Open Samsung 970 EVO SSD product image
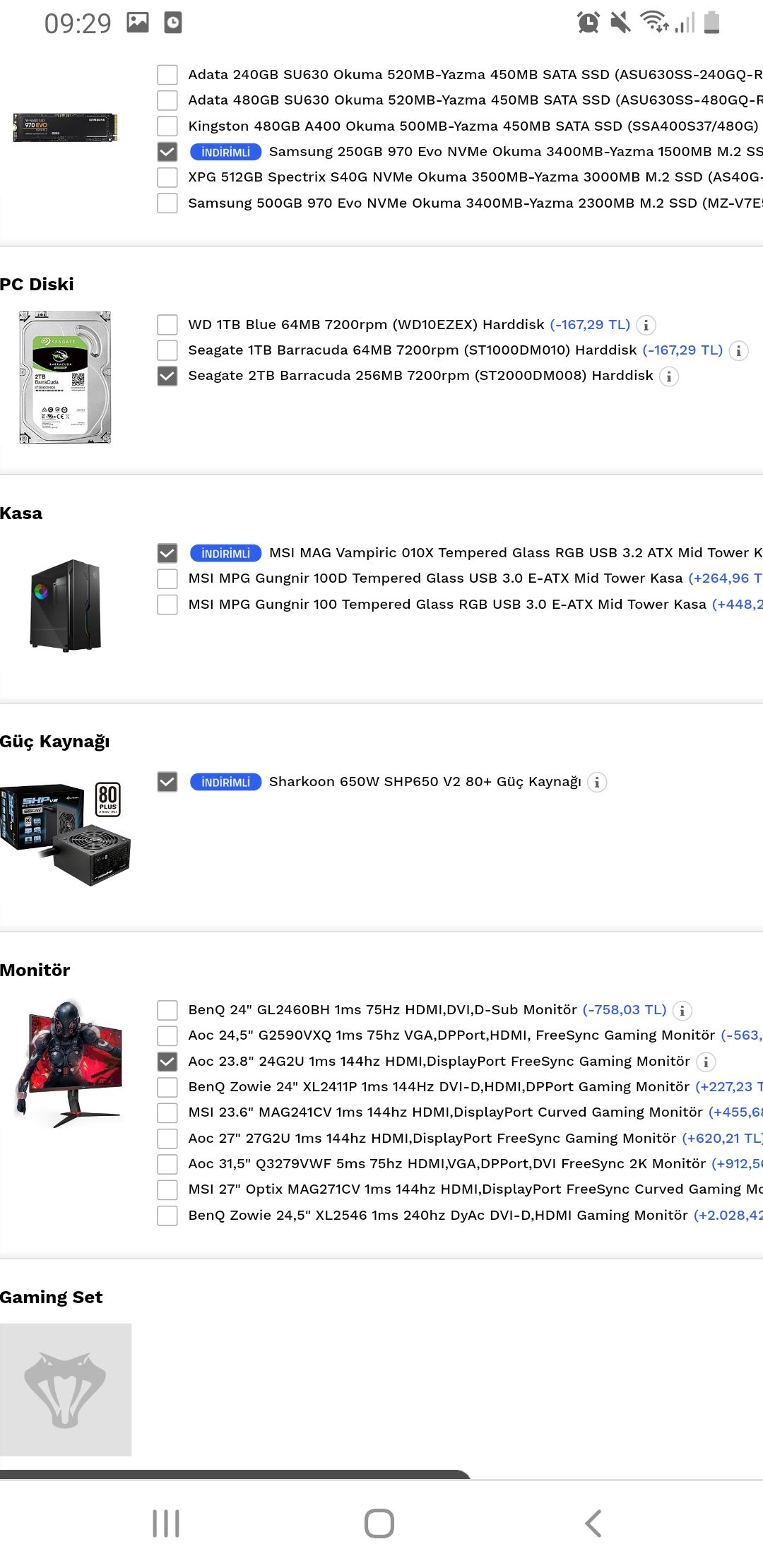763x1568 pixels. point(65,127)
